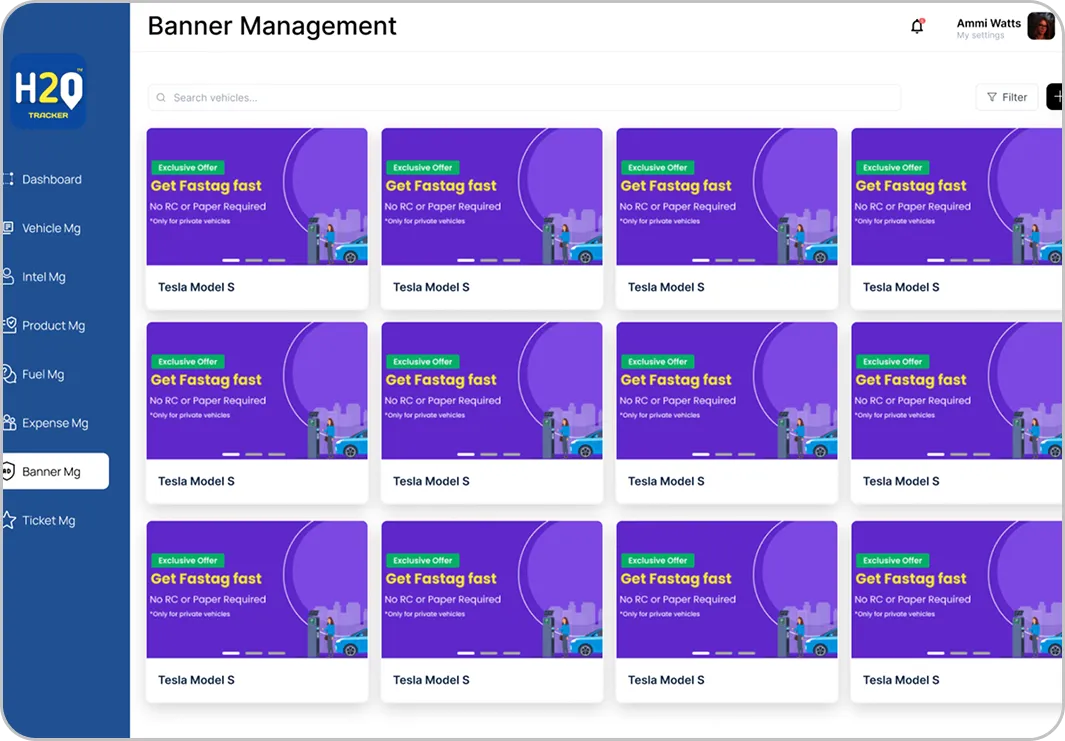Viewport: 1065px width, 741px height.
Task: Open the Filter button
Action: point(1006,97)
